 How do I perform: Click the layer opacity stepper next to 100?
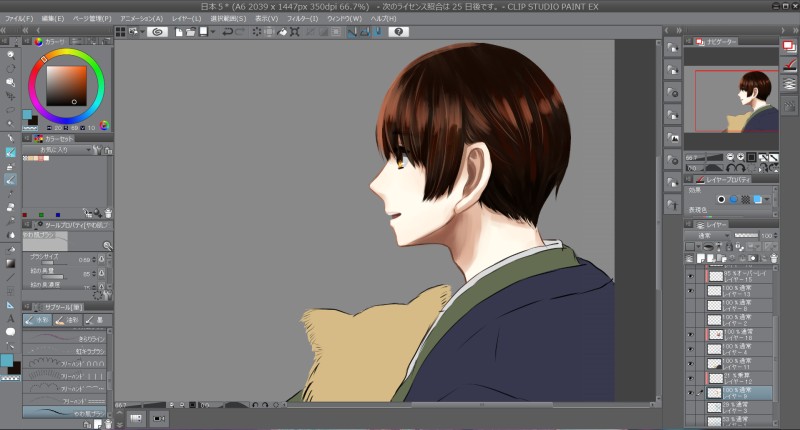click(776, 236)
